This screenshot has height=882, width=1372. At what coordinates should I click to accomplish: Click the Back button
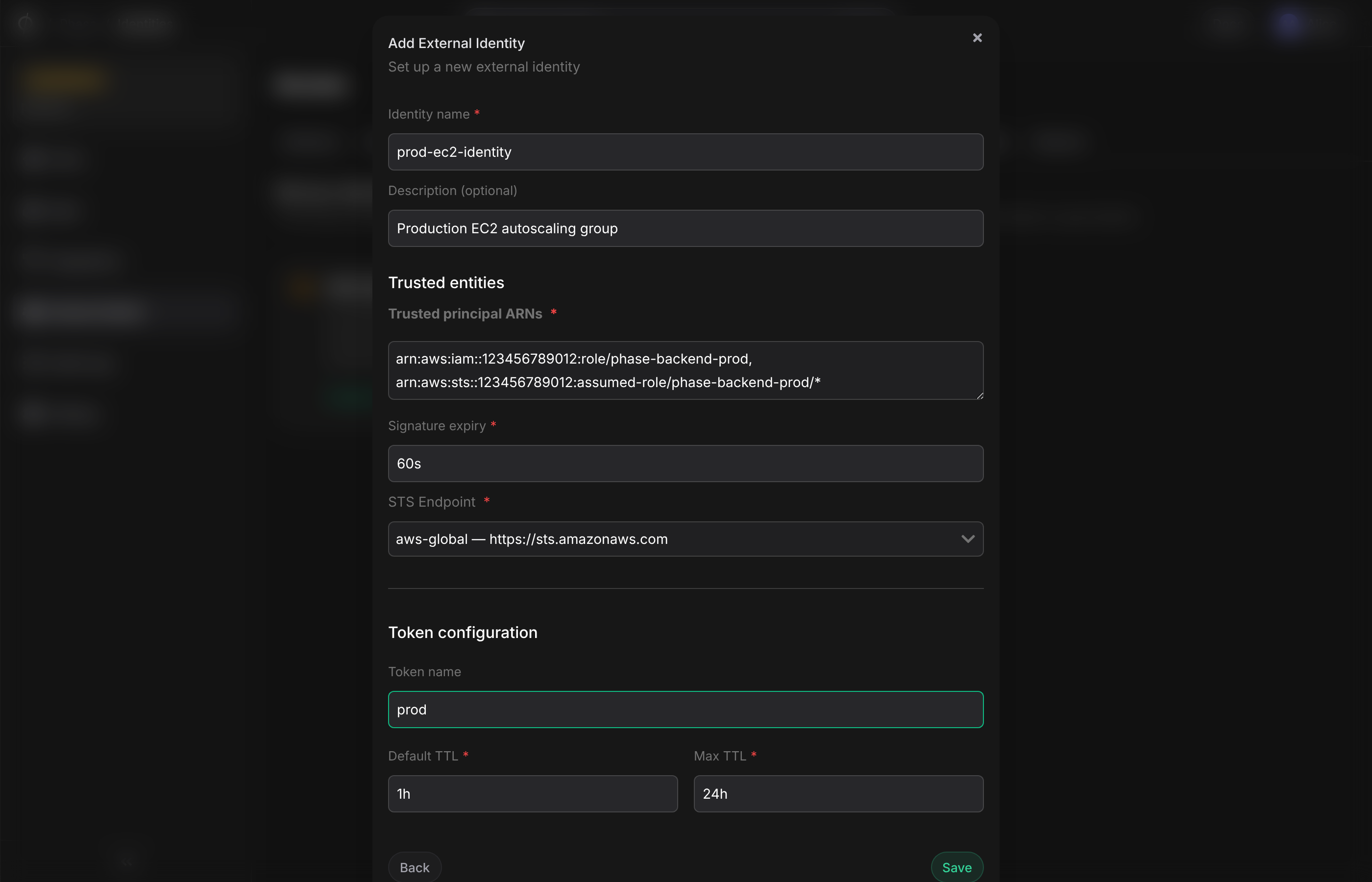coord(415,867)
